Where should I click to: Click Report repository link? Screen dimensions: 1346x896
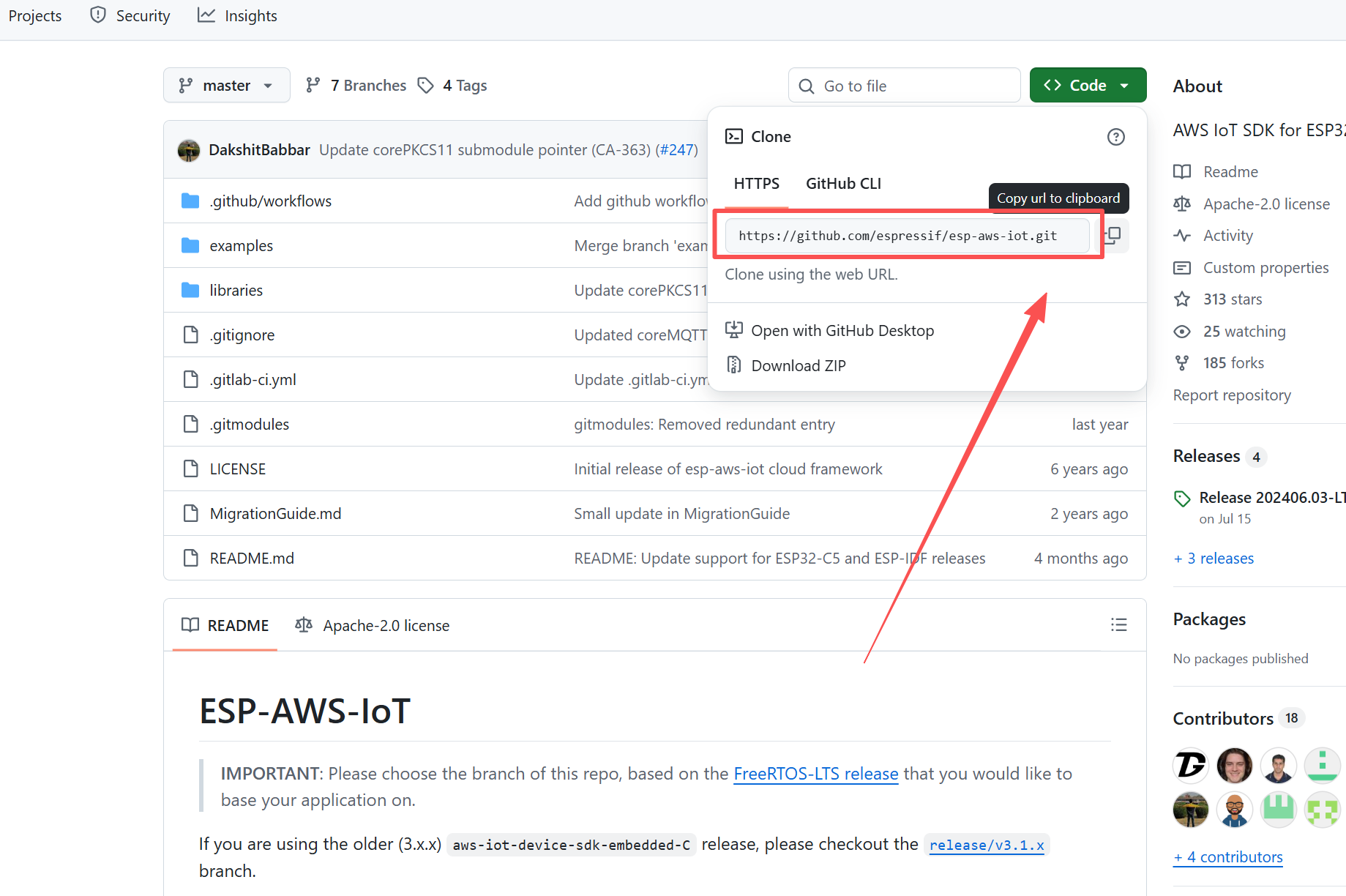[1232, 395]
